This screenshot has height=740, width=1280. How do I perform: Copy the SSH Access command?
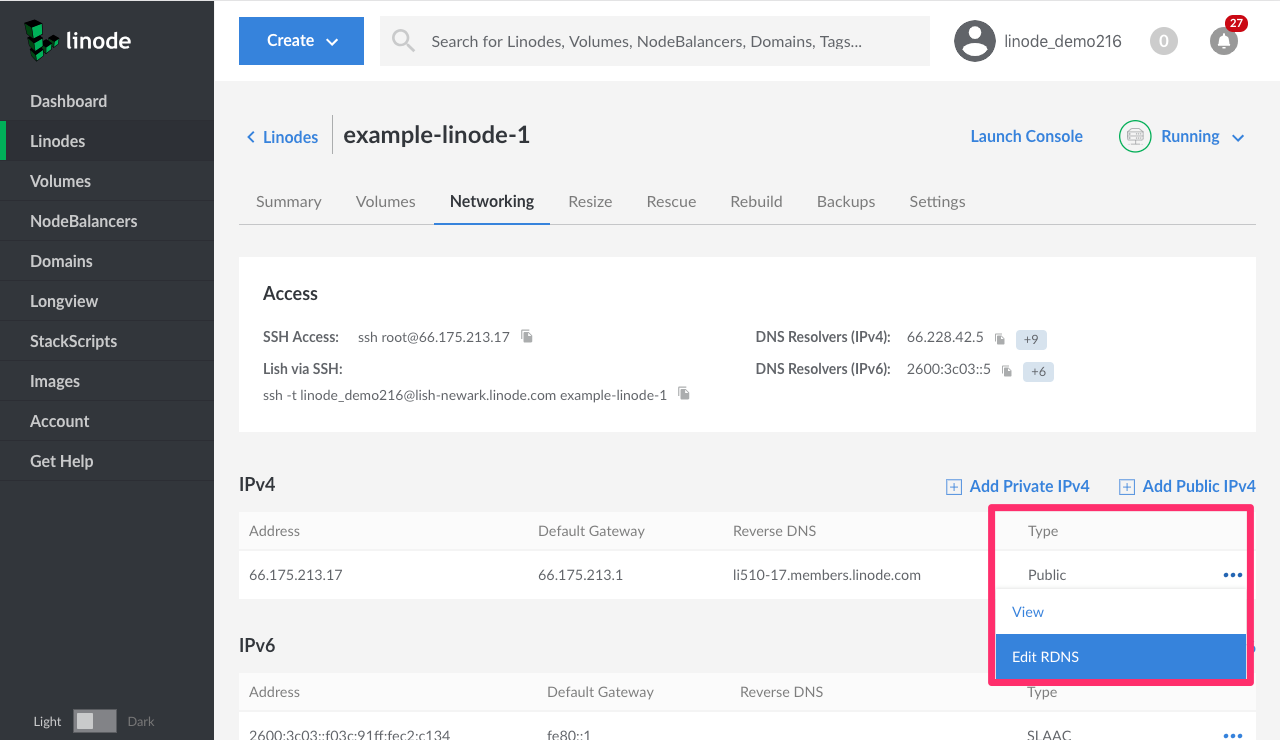pos(527,337)
